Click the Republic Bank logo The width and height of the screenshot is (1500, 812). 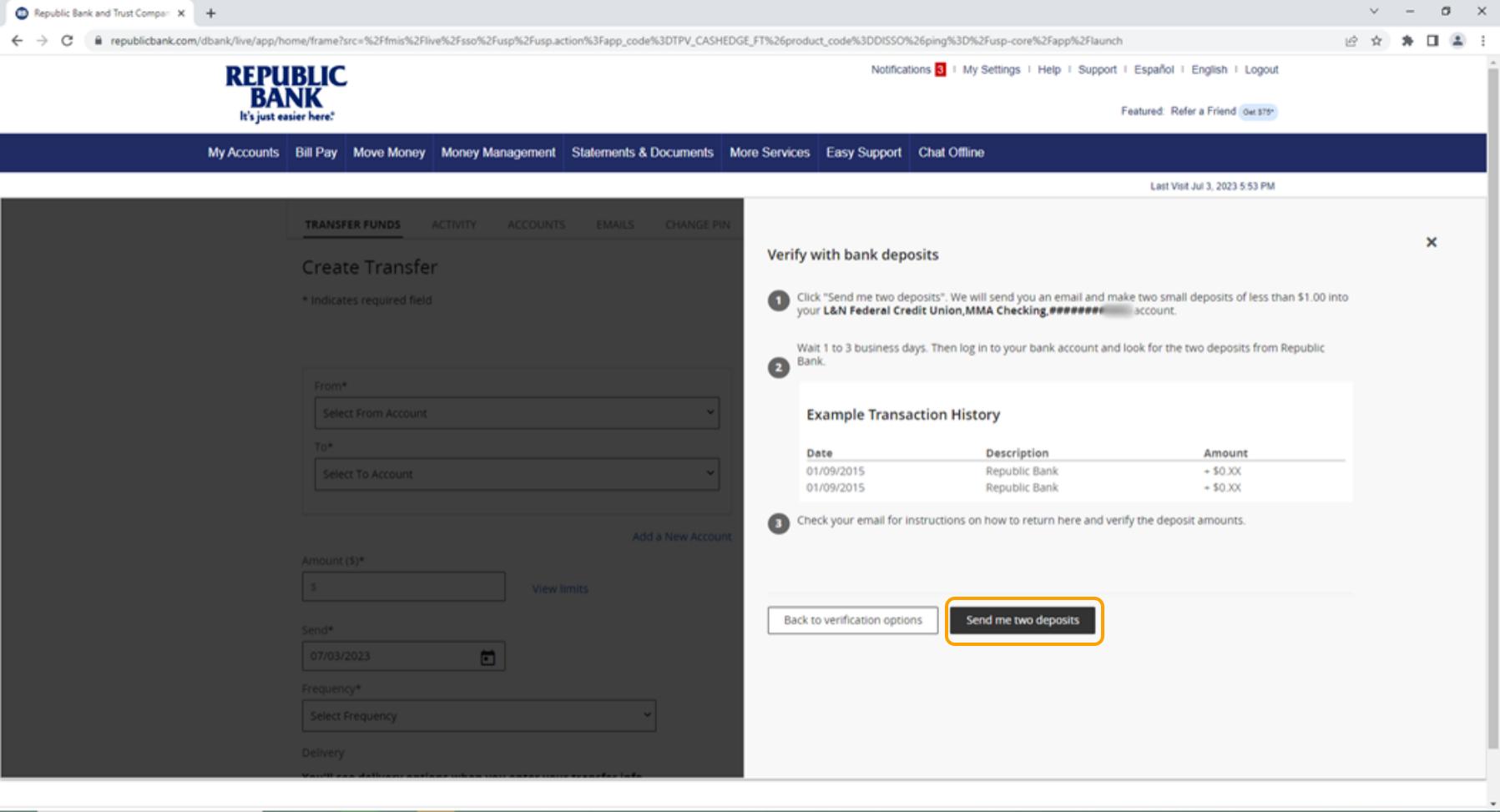[286, 93]
